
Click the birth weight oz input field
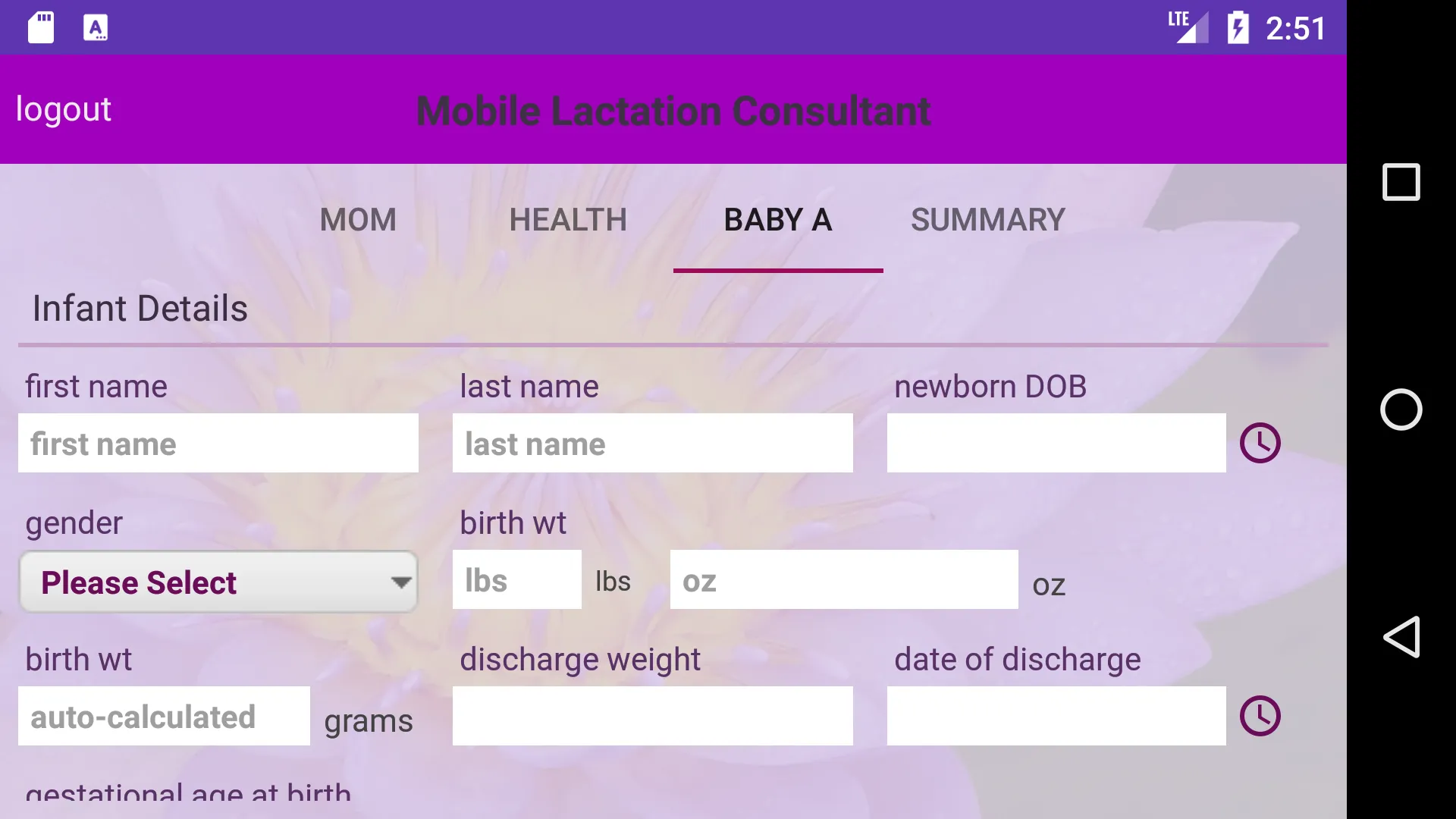click(x=844, y=579)
